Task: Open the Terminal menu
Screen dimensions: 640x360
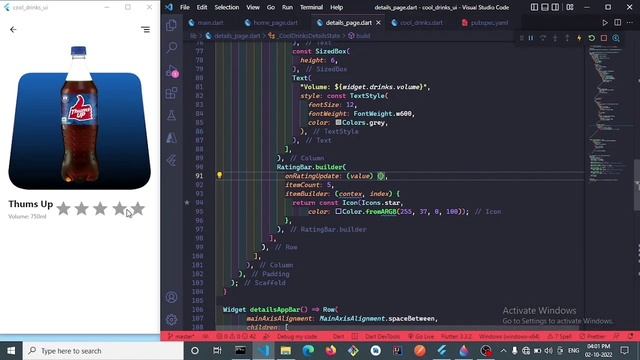Action: point(311,7)
